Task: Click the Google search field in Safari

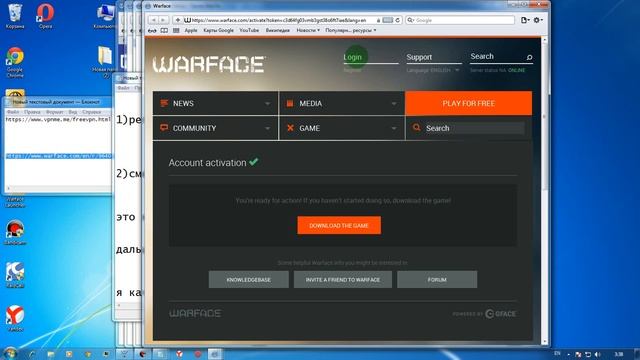Action: [460, 20]
